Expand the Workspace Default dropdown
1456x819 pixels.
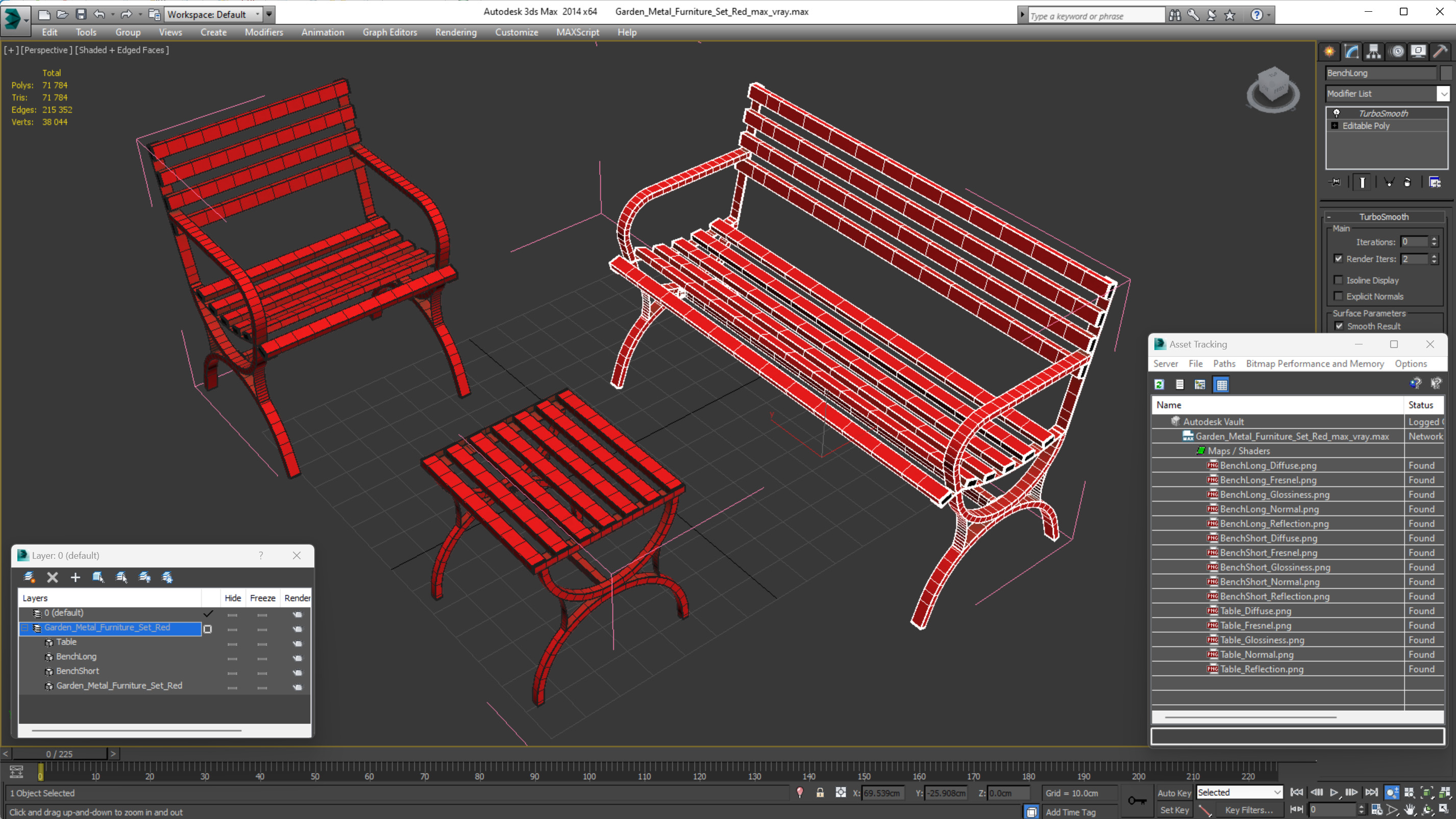[258, 14]
